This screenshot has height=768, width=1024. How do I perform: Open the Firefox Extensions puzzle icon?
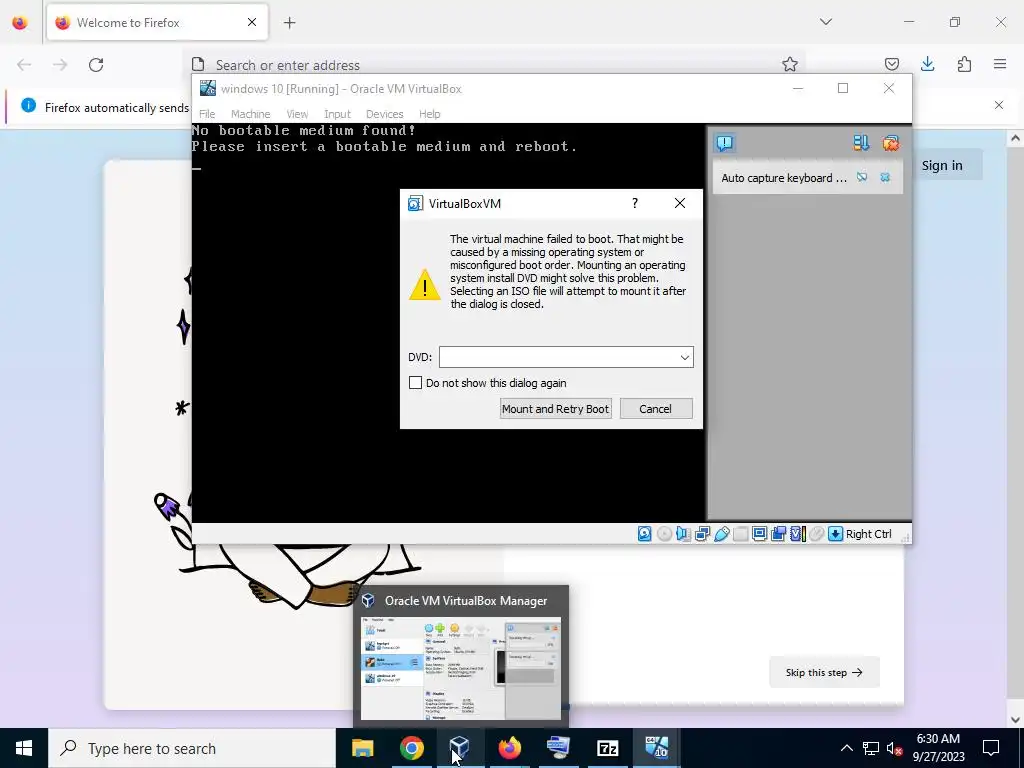pyautogui.click(x=964, y=64)
